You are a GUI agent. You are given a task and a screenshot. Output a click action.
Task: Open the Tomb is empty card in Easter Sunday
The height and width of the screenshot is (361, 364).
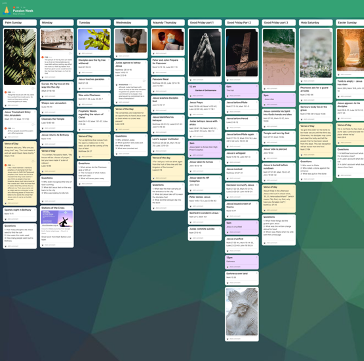tap(350, 89)
